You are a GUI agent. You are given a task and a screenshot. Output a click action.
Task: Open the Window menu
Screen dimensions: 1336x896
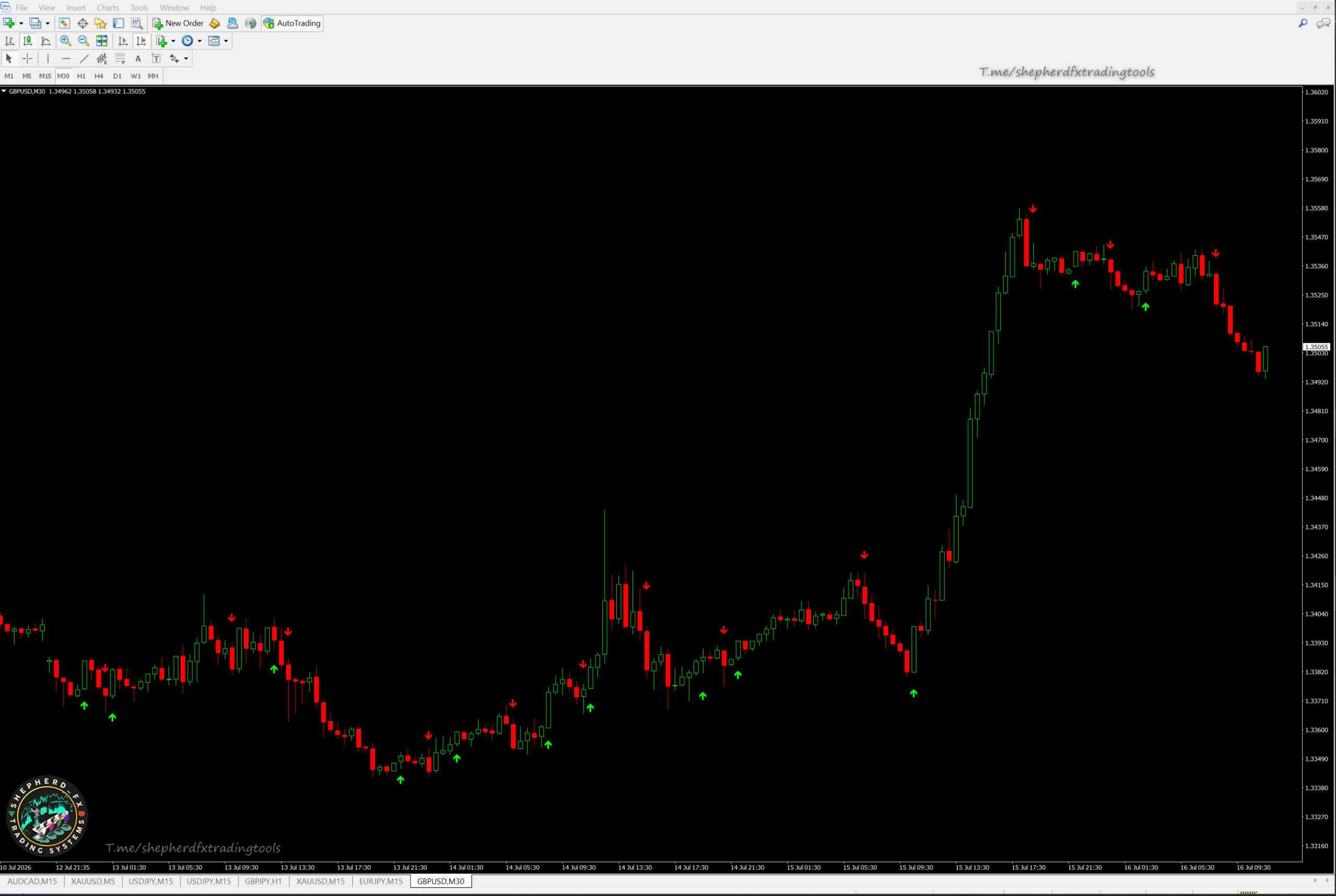click(174, 7)
